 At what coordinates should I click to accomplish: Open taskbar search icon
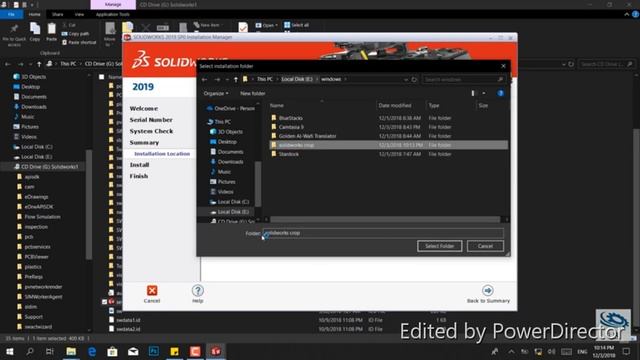coord(29,351)
